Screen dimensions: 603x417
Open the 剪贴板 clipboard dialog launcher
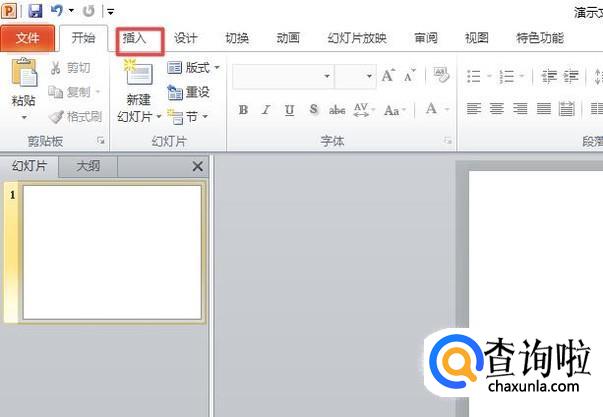coord(101,141)
